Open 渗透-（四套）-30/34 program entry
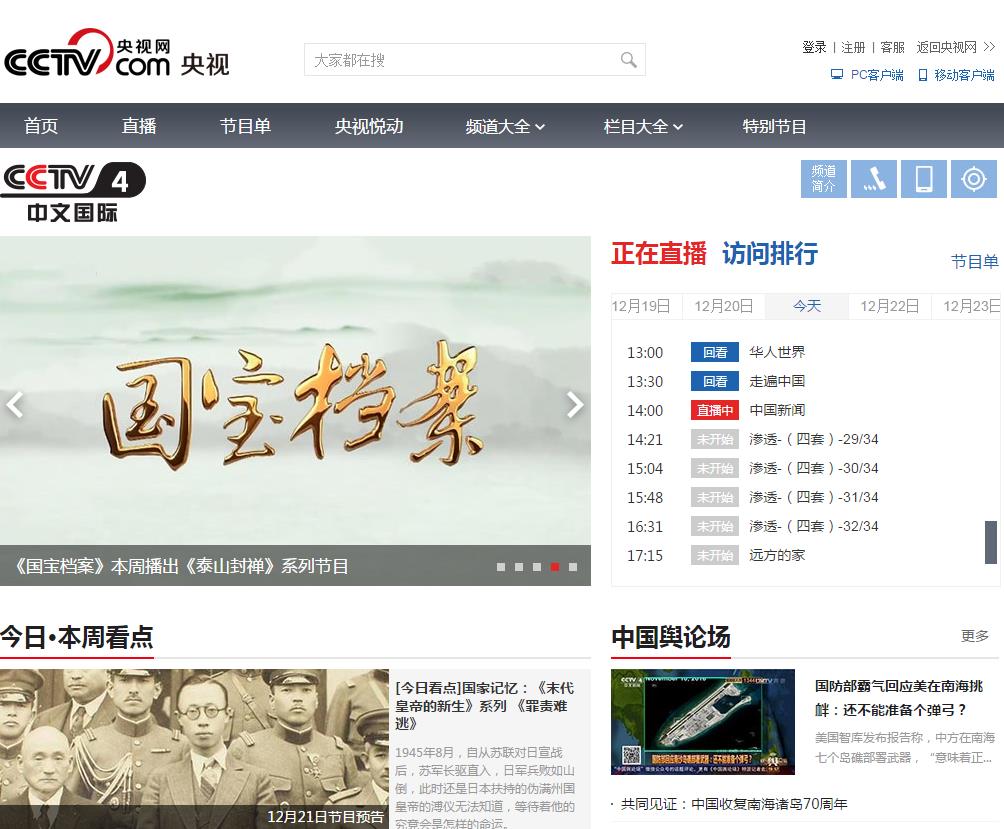1004x829 pixels. pos(814,469)
